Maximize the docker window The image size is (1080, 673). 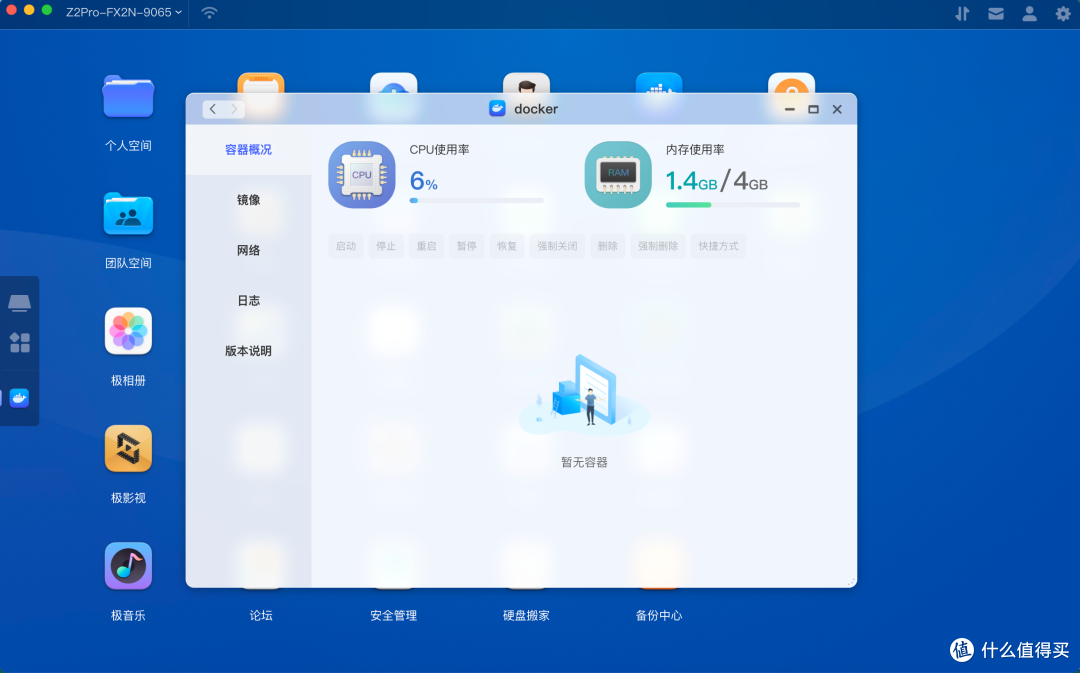813,109
